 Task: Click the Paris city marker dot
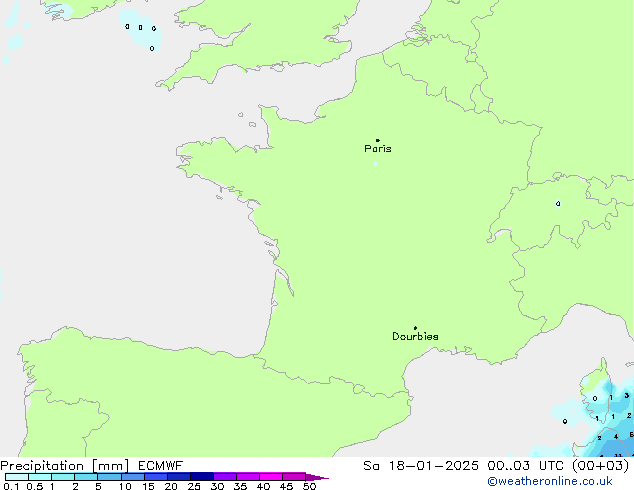click(377, 141)
